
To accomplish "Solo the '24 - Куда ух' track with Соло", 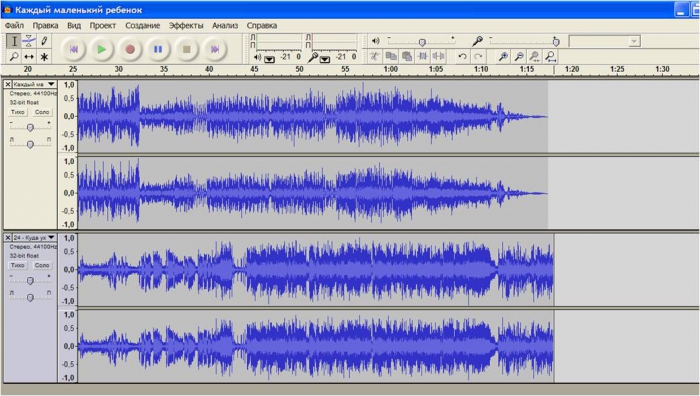I will 42,265.
